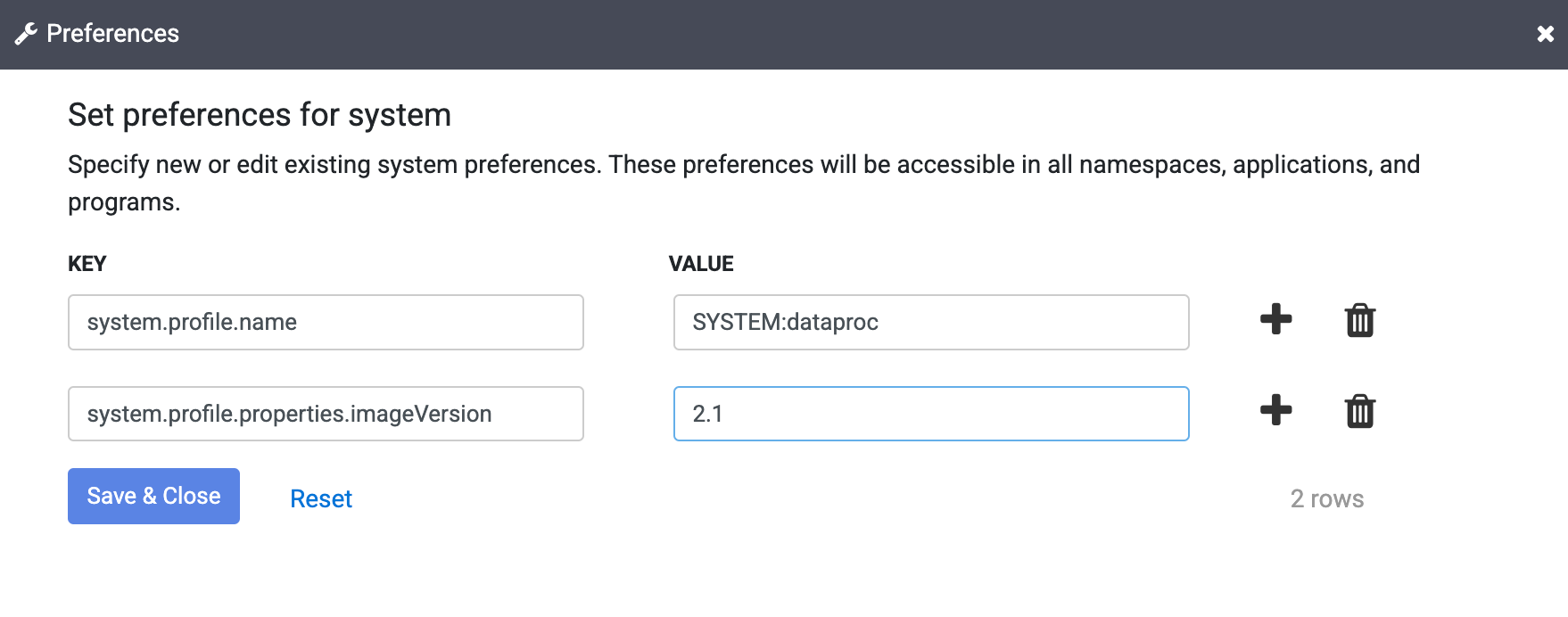Focus the system.profile.properties.imageVersion key field
Viewport: 1568px width, 617px height.
(325, 413)
